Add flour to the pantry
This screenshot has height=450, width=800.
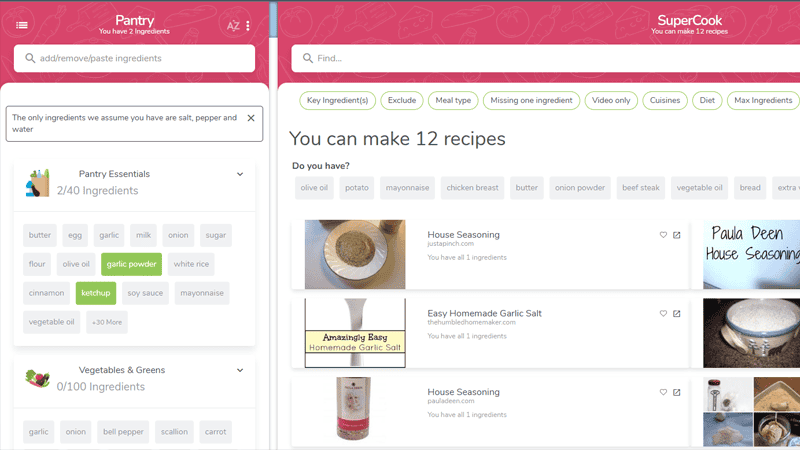click(x=37, y=264)
